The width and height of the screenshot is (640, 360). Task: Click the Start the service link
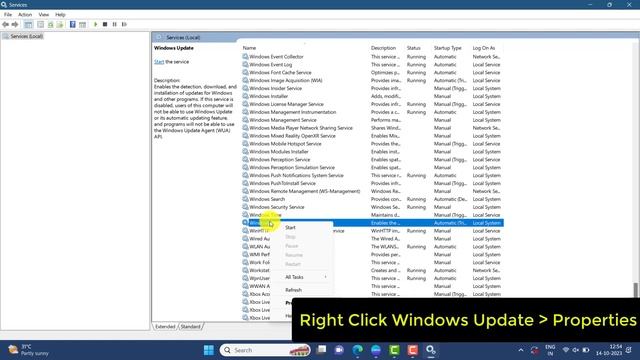[x=159, y=62]
